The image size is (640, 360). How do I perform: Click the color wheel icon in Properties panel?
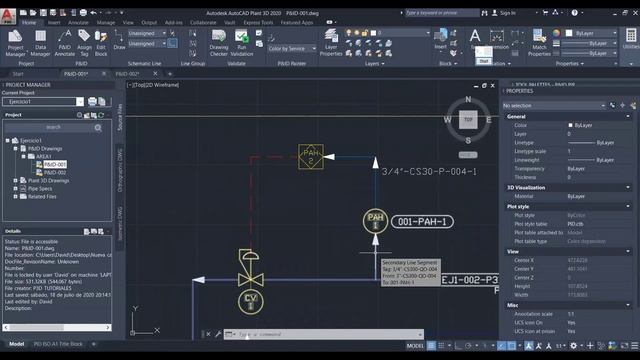click(x=557, y=33)
